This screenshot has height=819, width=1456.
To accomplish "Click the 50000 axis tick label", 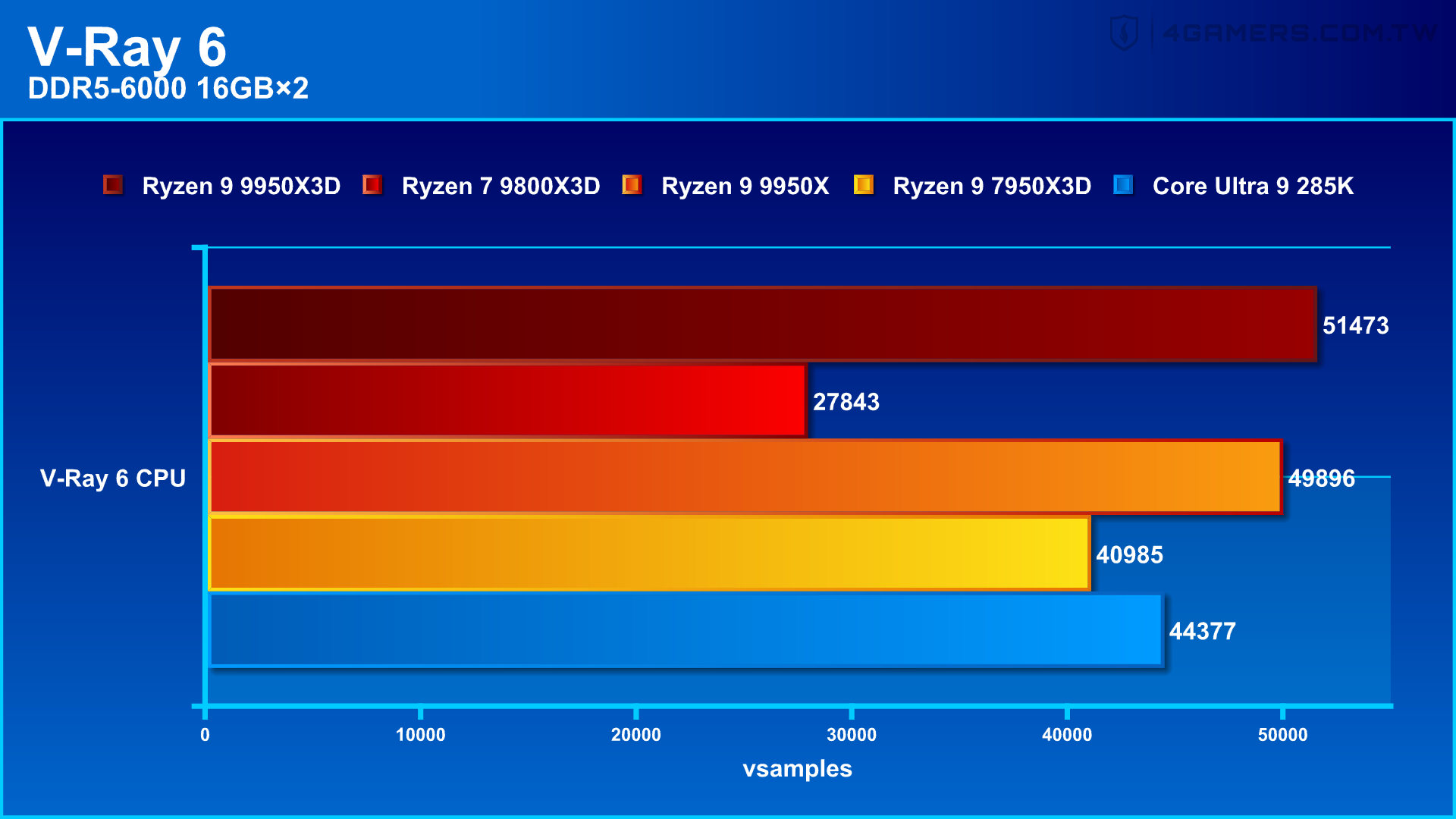I will coord(1282,735).
